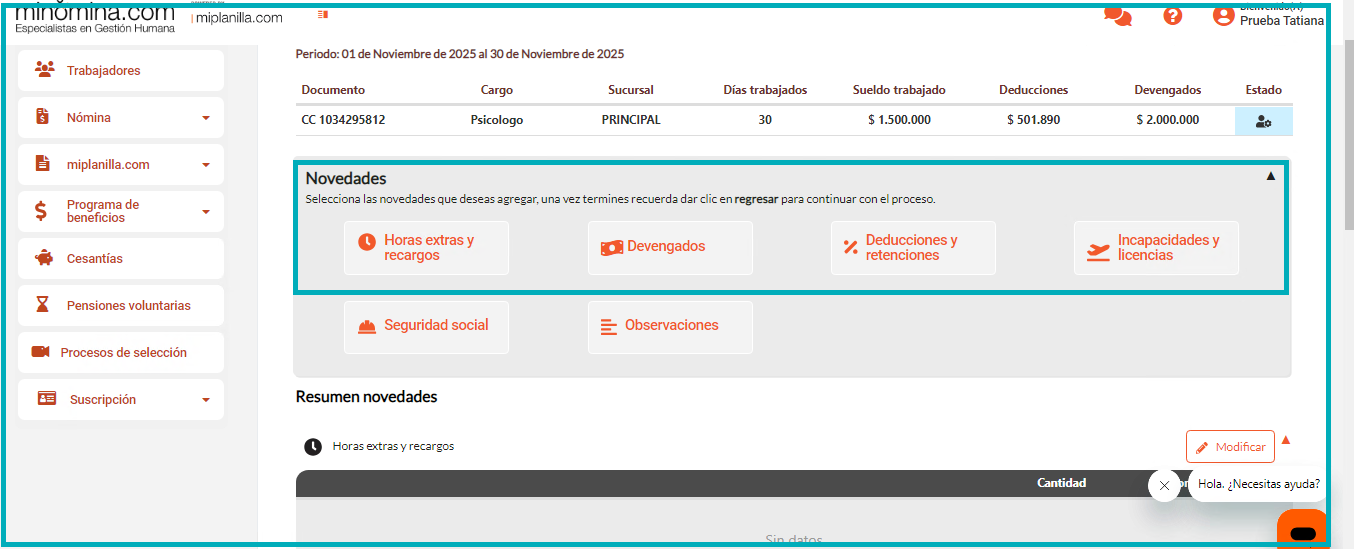
Task: Click the airplane icon on Incapacidades y licencias
Action: 1099,251
